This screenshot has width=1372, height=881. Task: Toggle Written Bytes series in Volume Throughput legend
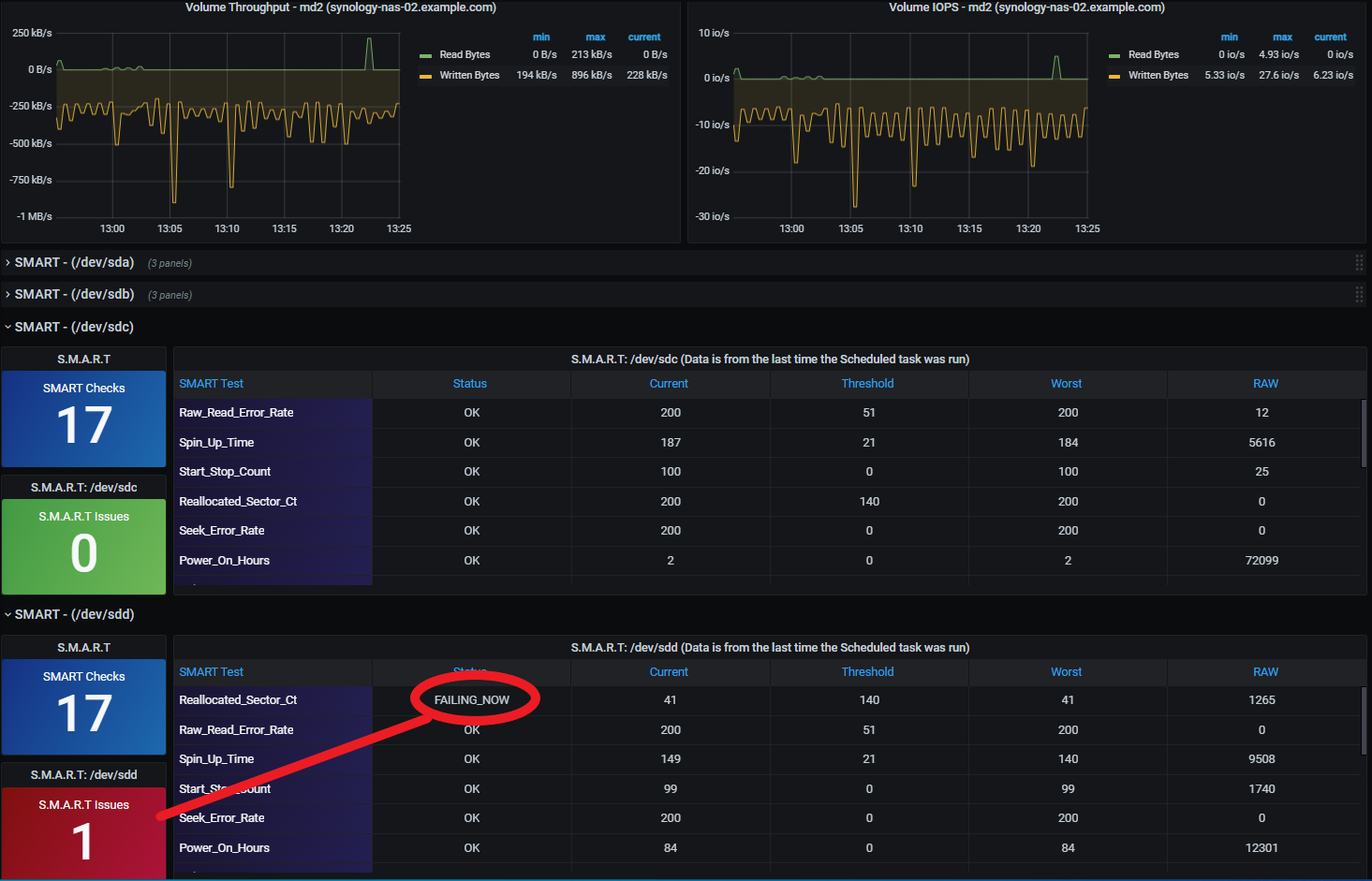coord(469,75)
